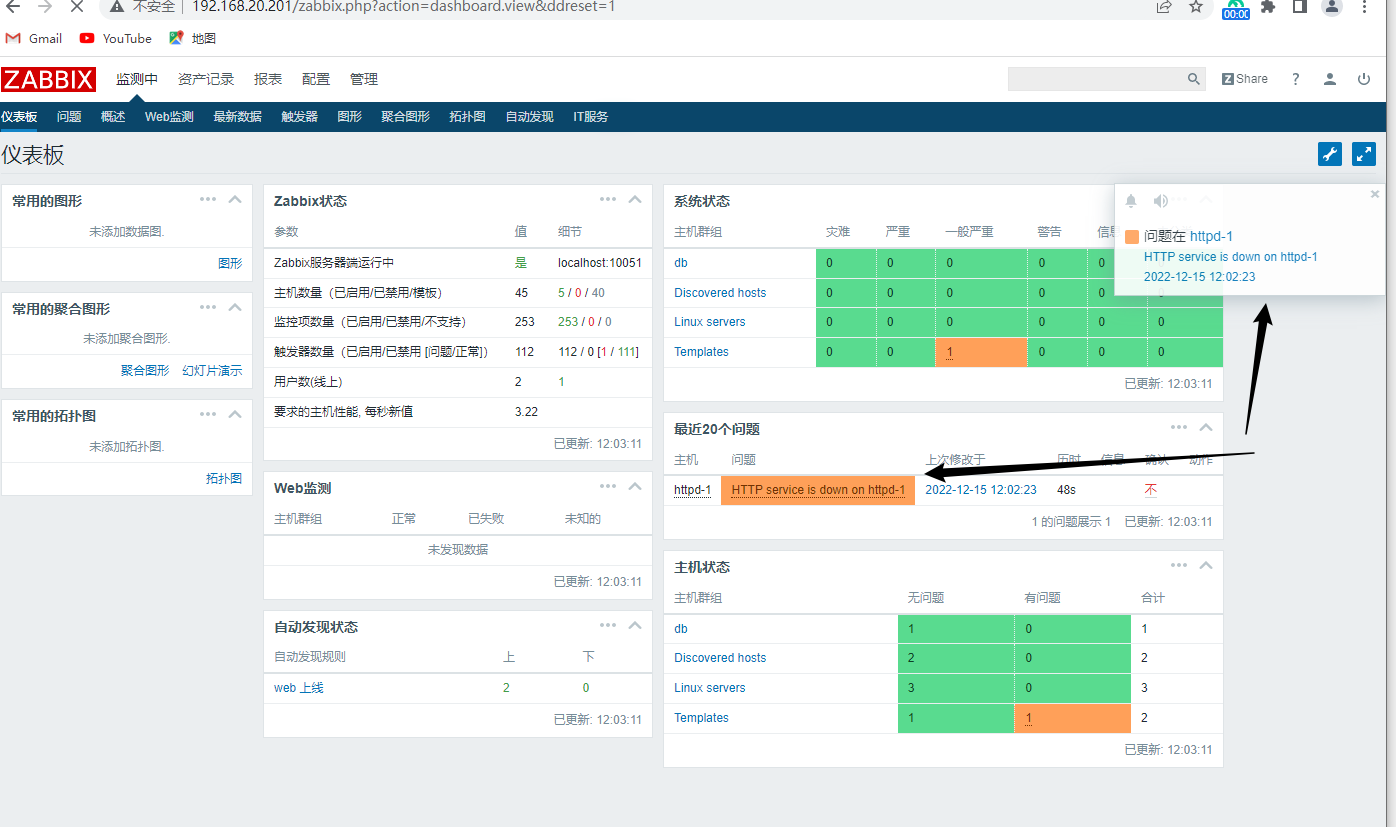Close the httpd-1 problem notification popup

click(x=1374, y=194)
